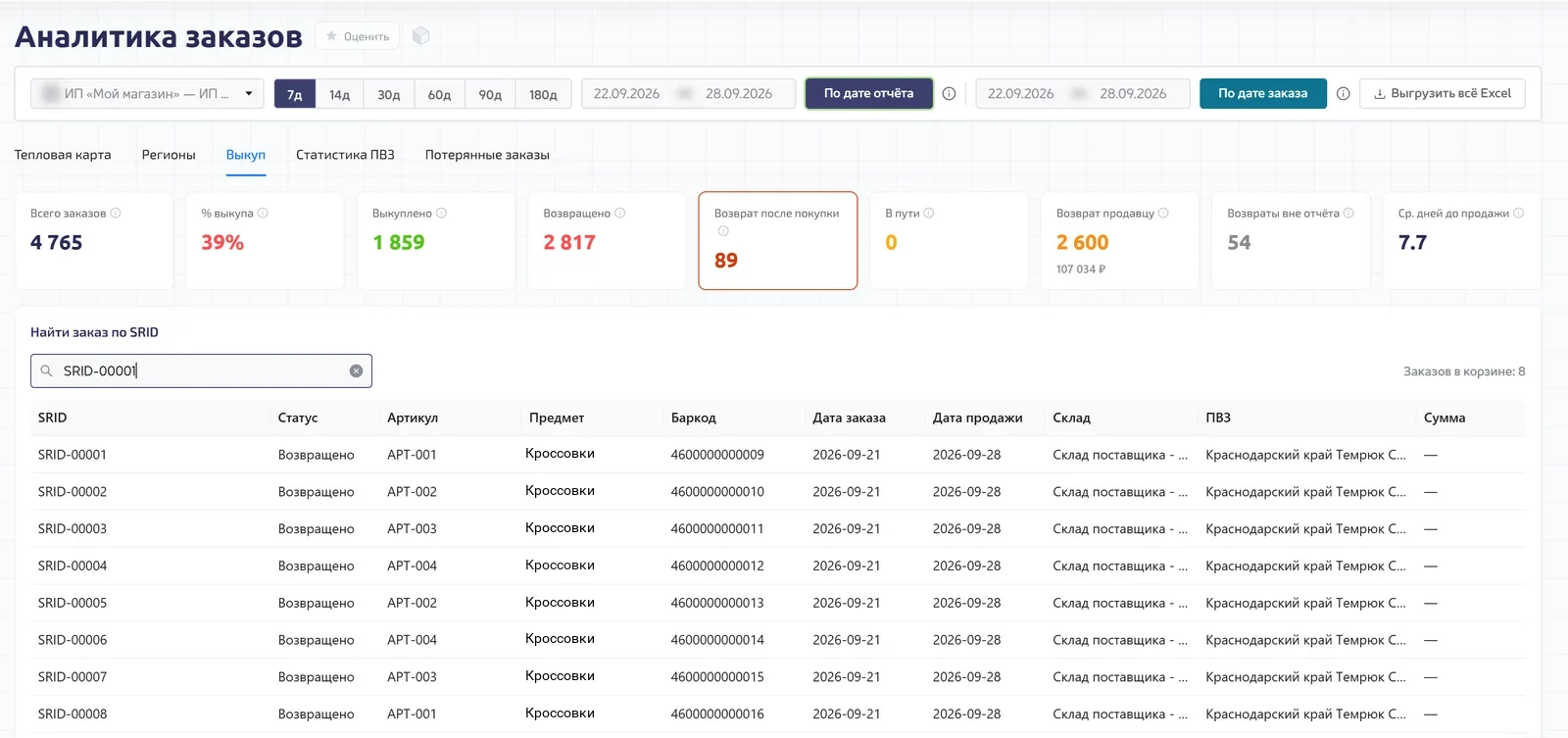Click info icon on Ср. дней до продажи card
Screen dimensions: 1568x738
click(1518, 213)
